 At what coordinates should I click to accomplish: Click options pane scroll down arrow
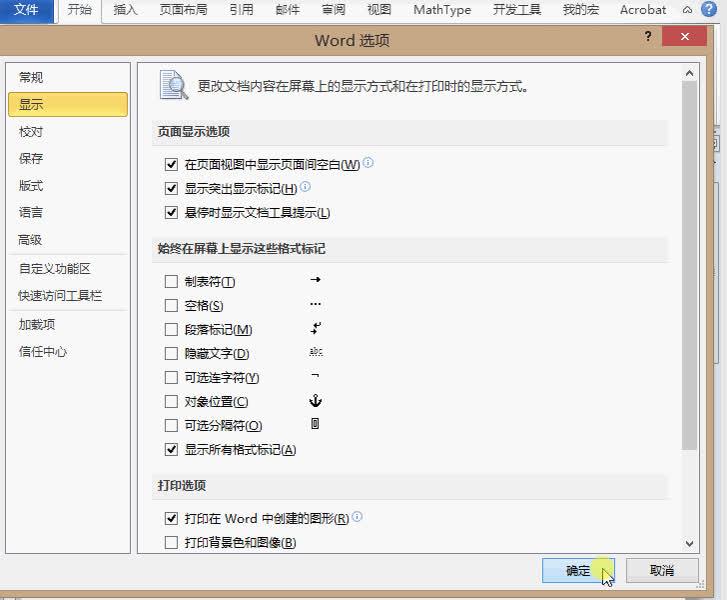689,543
